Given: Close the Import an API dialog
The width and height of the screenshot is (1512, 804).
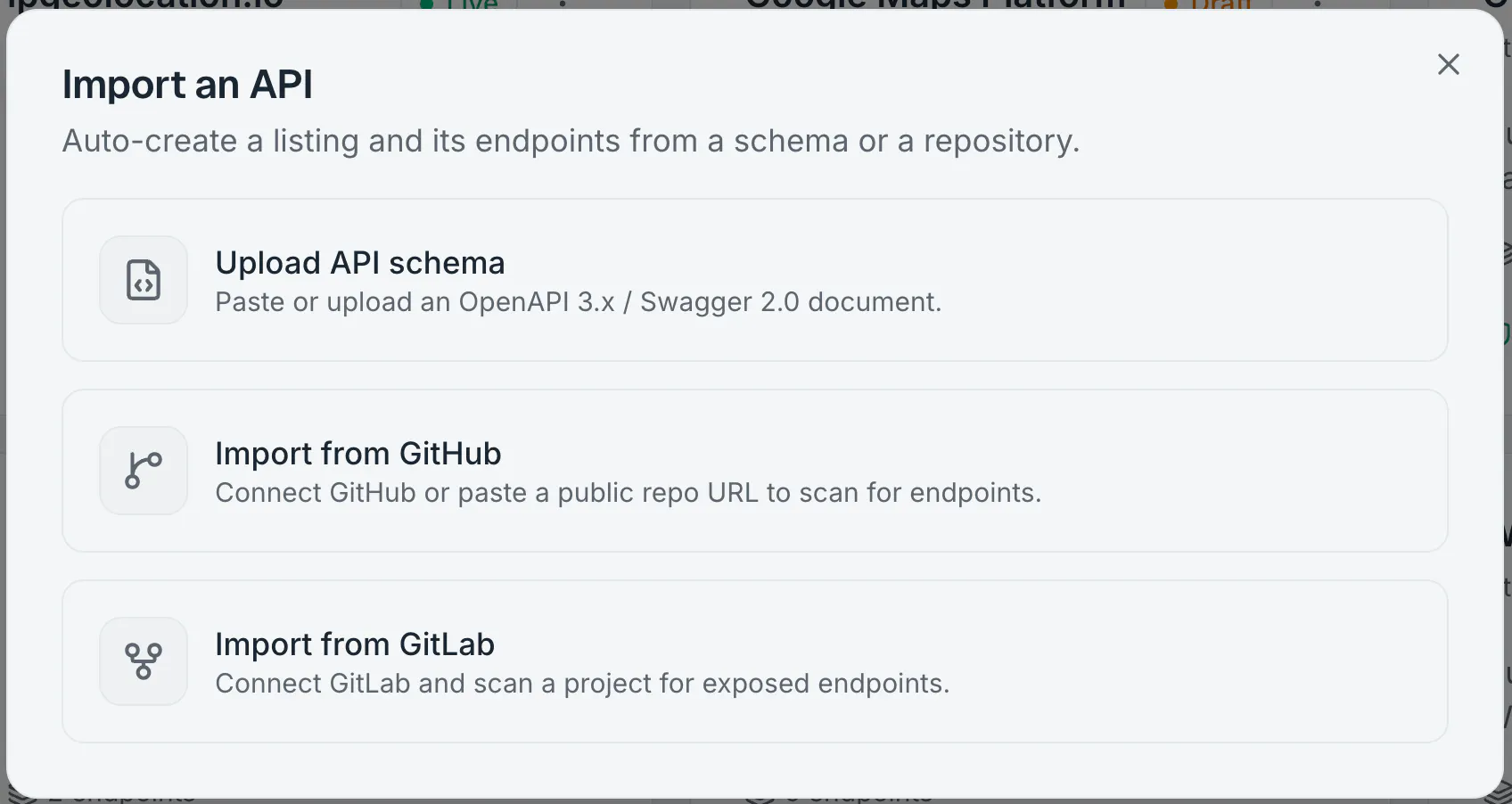Looking at the screenshot, I should click(1449, 64).
